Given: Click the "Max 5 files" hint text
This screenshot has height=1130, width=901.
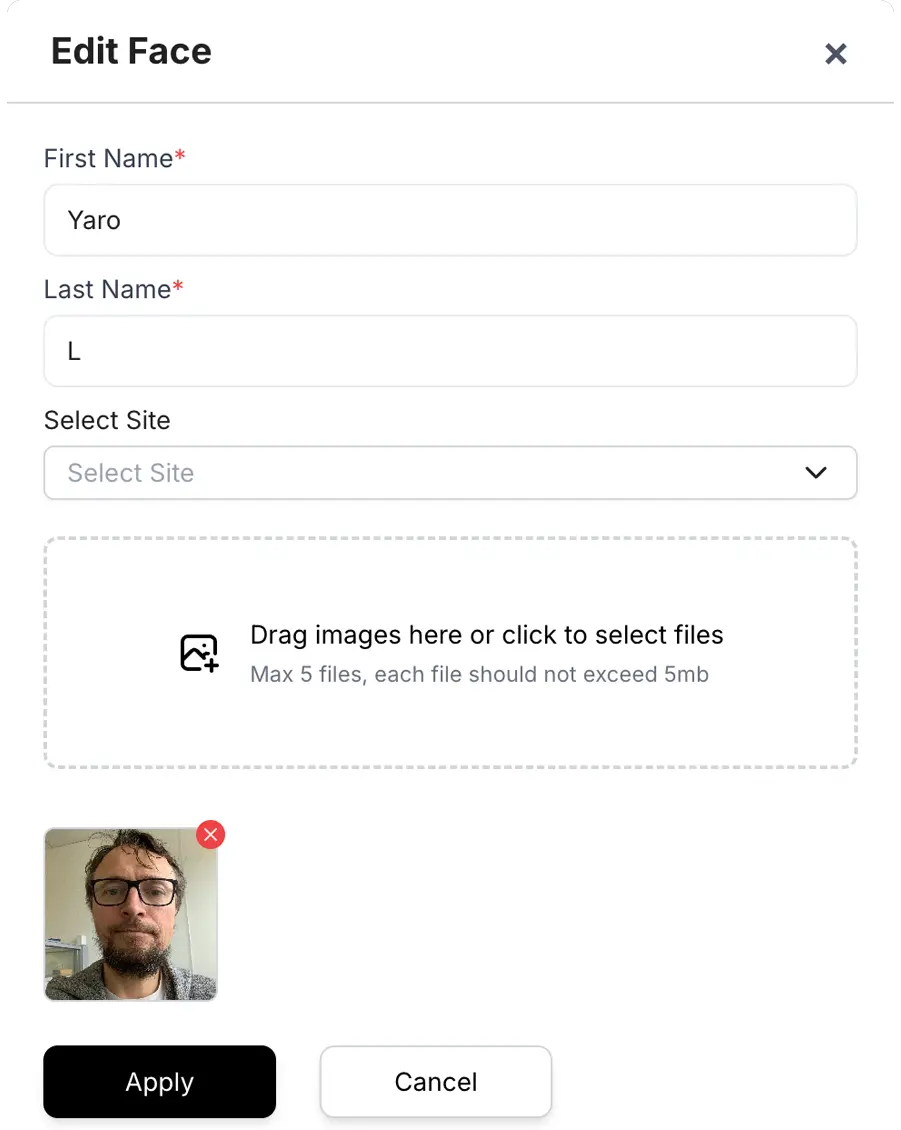Looking at the screenshot, I should (479, 674).
